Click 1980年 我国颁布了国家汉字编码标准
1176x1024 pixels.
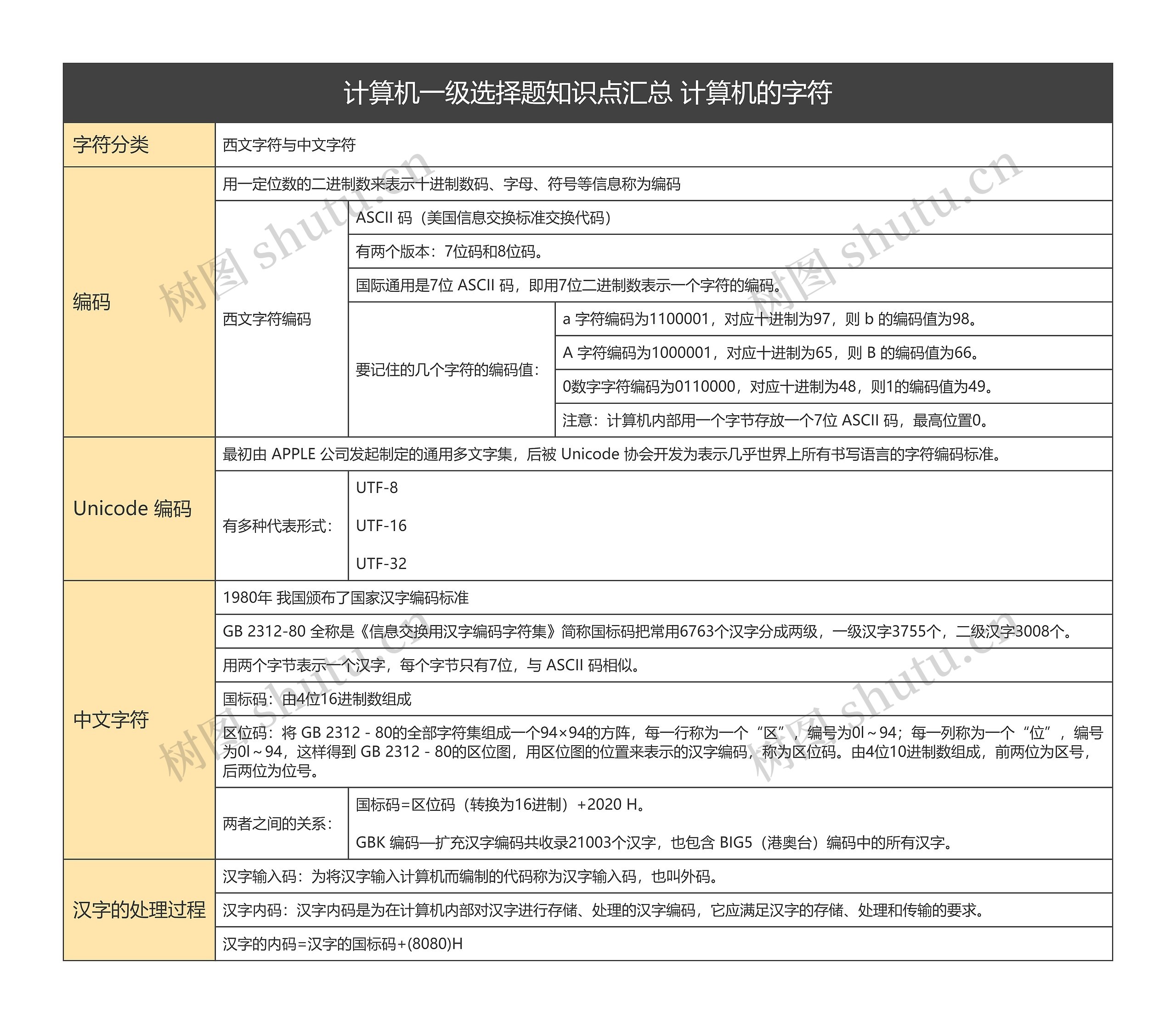click(346, 598)
